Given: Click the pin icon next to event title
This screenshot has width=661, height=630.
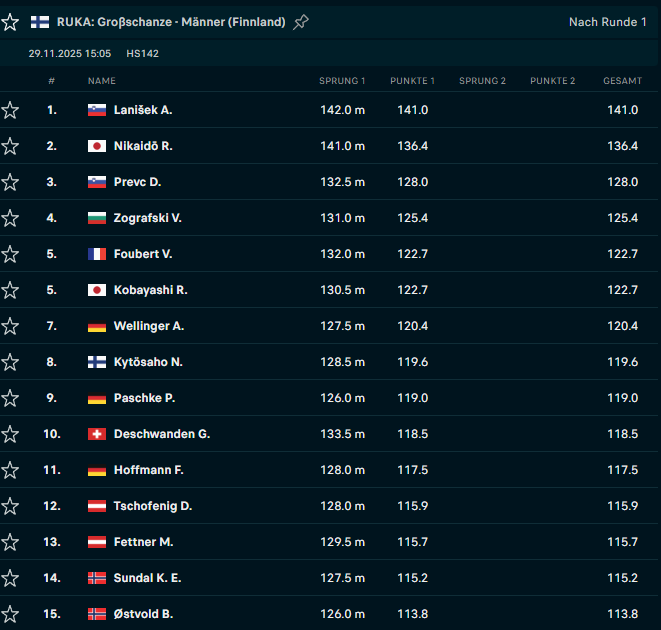Looking at the screenshot, I should pyautogui.click(x=301, y=22).
